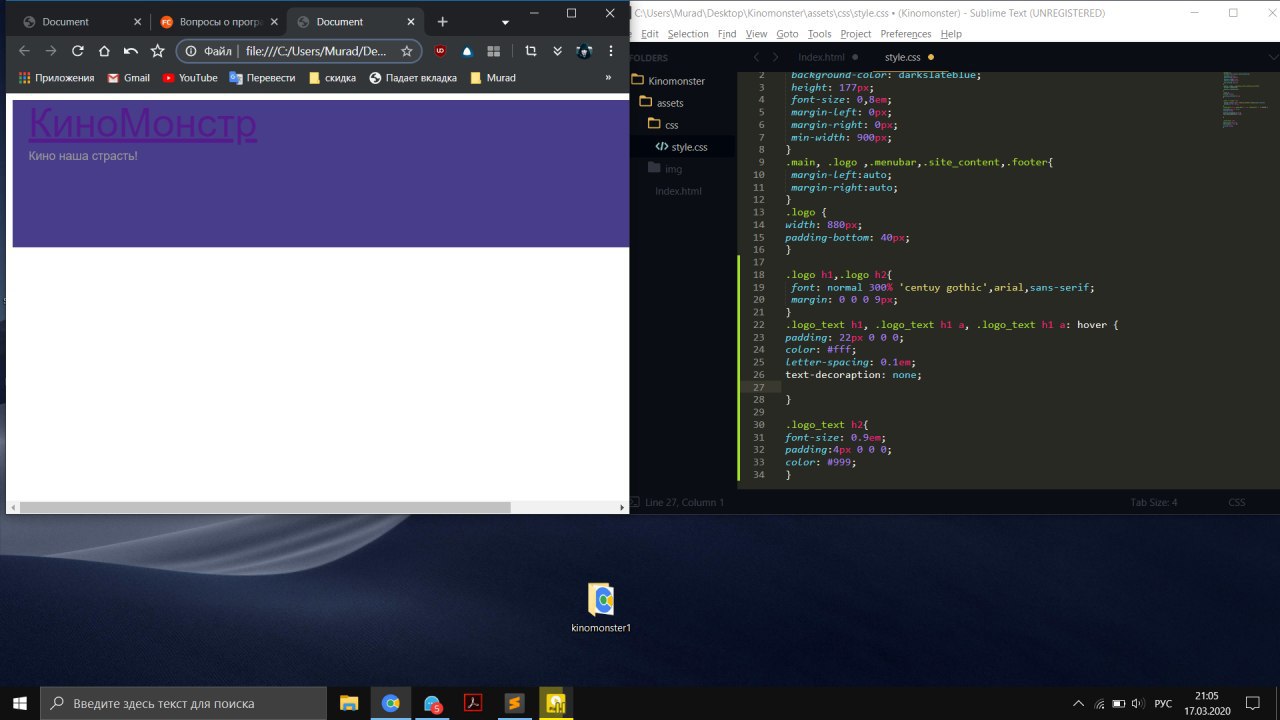Go forward in the Chrome browser
1280x720 pixels.
pos(51,51)
